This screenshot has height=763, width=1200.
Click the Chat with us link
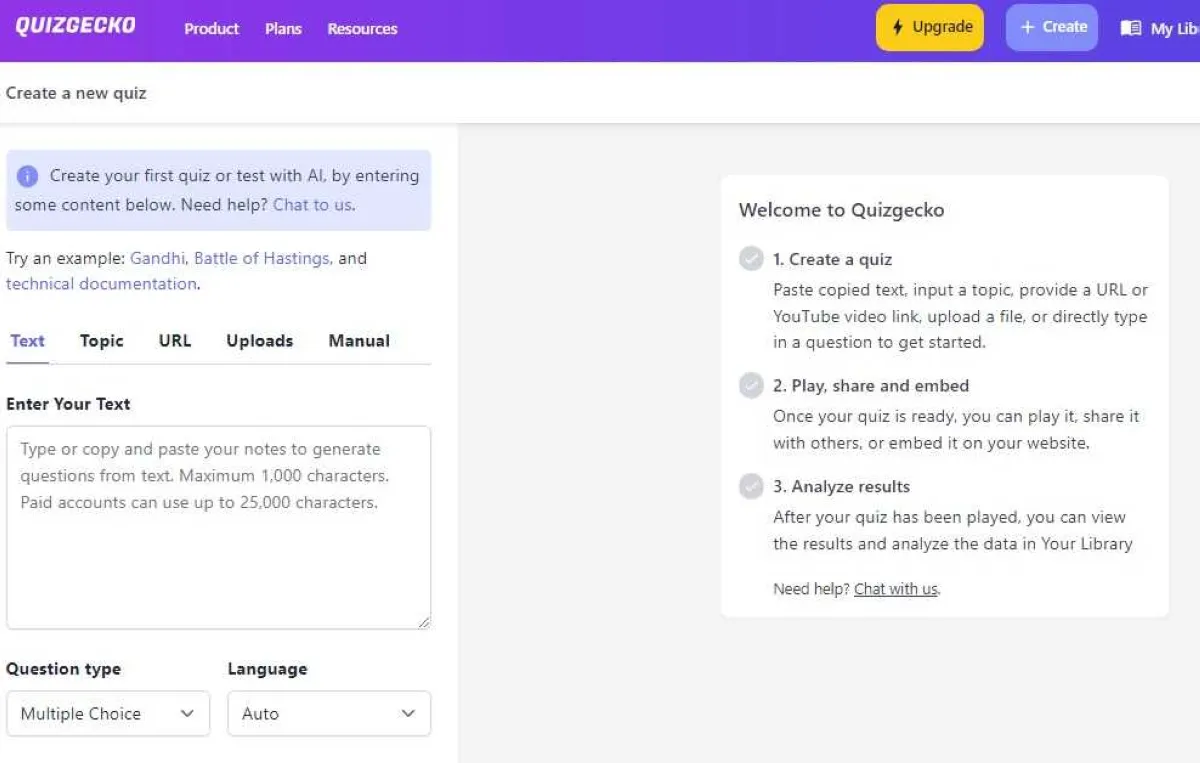(896, 589)
